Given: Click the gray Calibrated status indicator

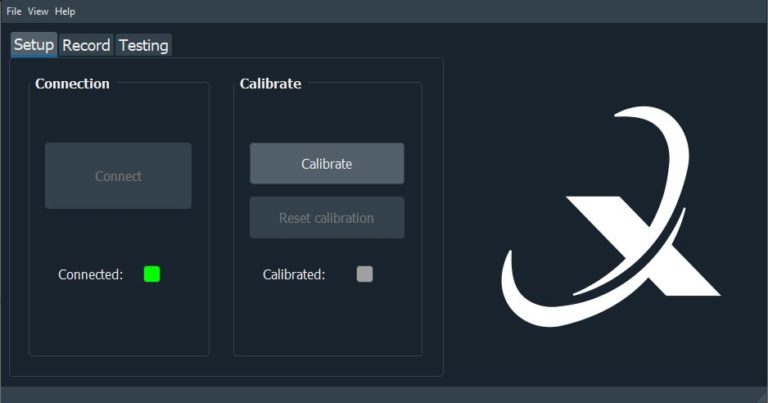Looking at the screenshot, I should pyautogui.click(x=364, y=274).
